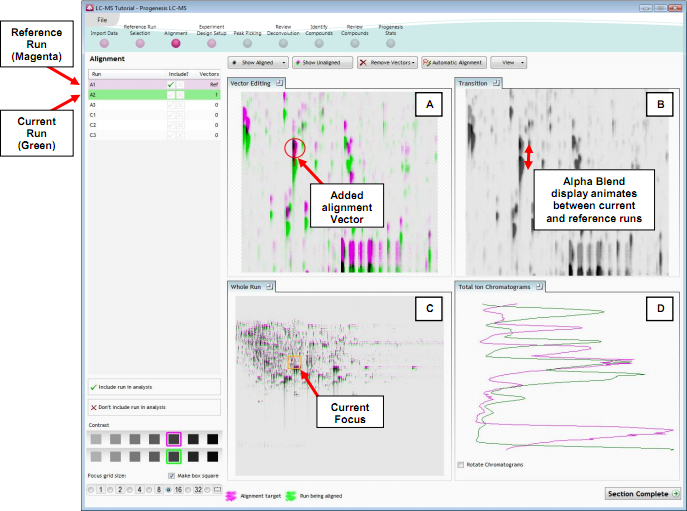Select lightest magenta-row contrast swatch
The height and width of the screenshot is (511, 687).
[96, 439]
